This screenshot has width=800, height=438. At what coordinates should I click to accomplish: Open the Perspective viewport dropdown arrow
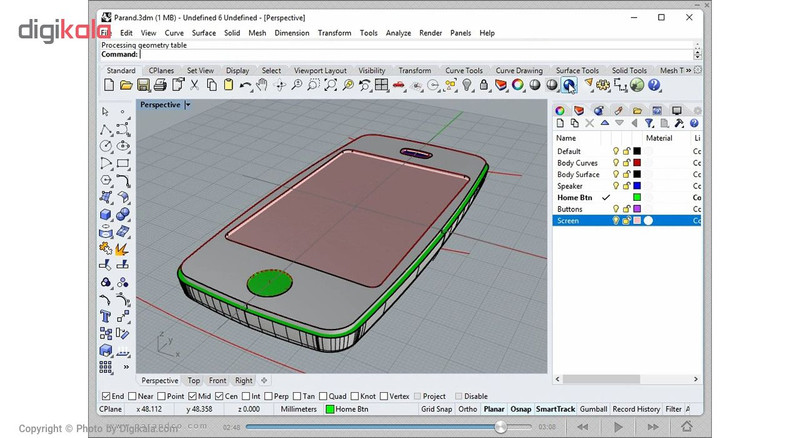click(x=188, y=105)
